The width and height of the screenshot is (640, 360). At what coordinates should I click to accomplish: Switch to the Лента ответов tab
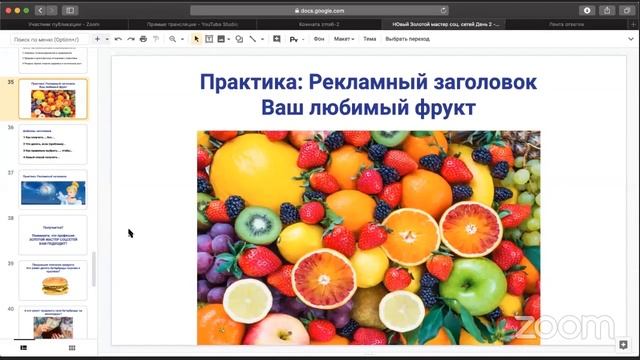click(x=567, y=24)
